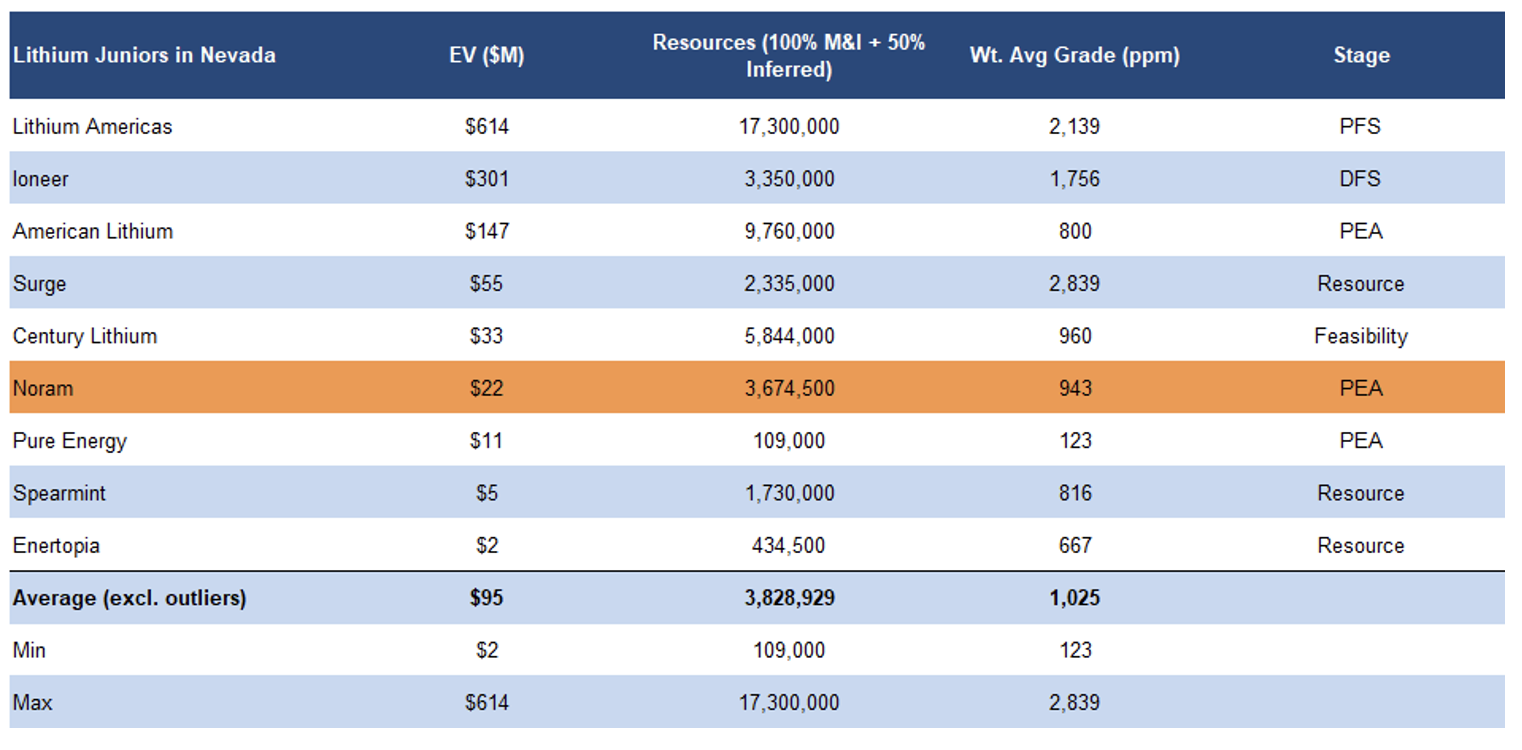Select the highlighted 'Noram' company name
The height and width of the screenshot is (750, 1522).
tap(43, 388)
